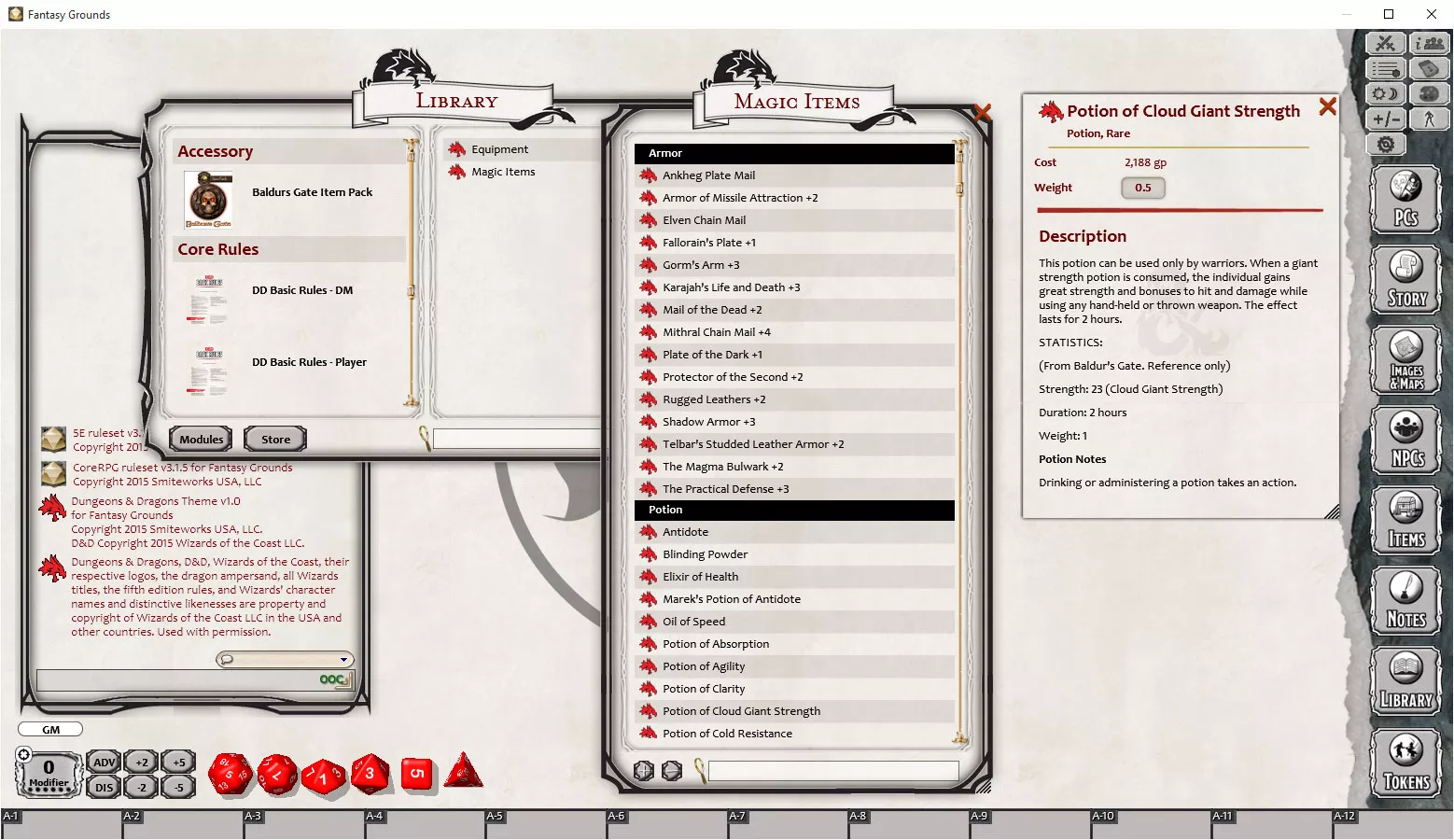Open the Calendar sun and moon icon
This screenshot has height=840, width=1454.
(1386, 94)
